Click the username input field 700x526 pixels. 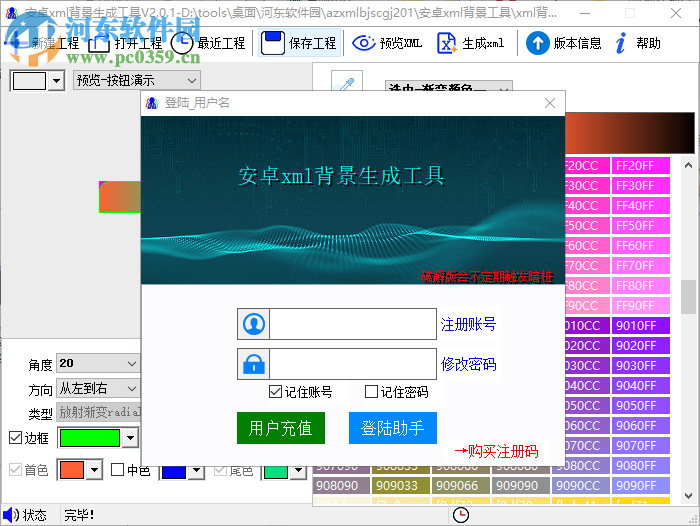tap(353, 324)
